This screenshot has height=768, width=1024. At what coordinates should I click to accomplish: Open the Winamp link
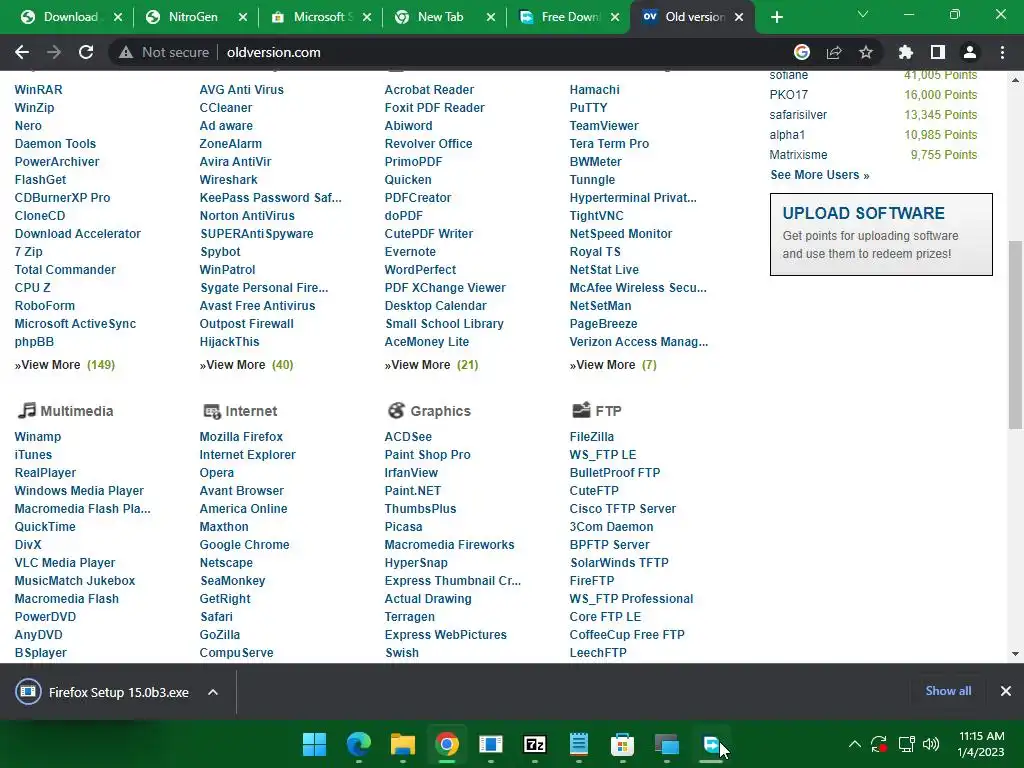(38, 436)
